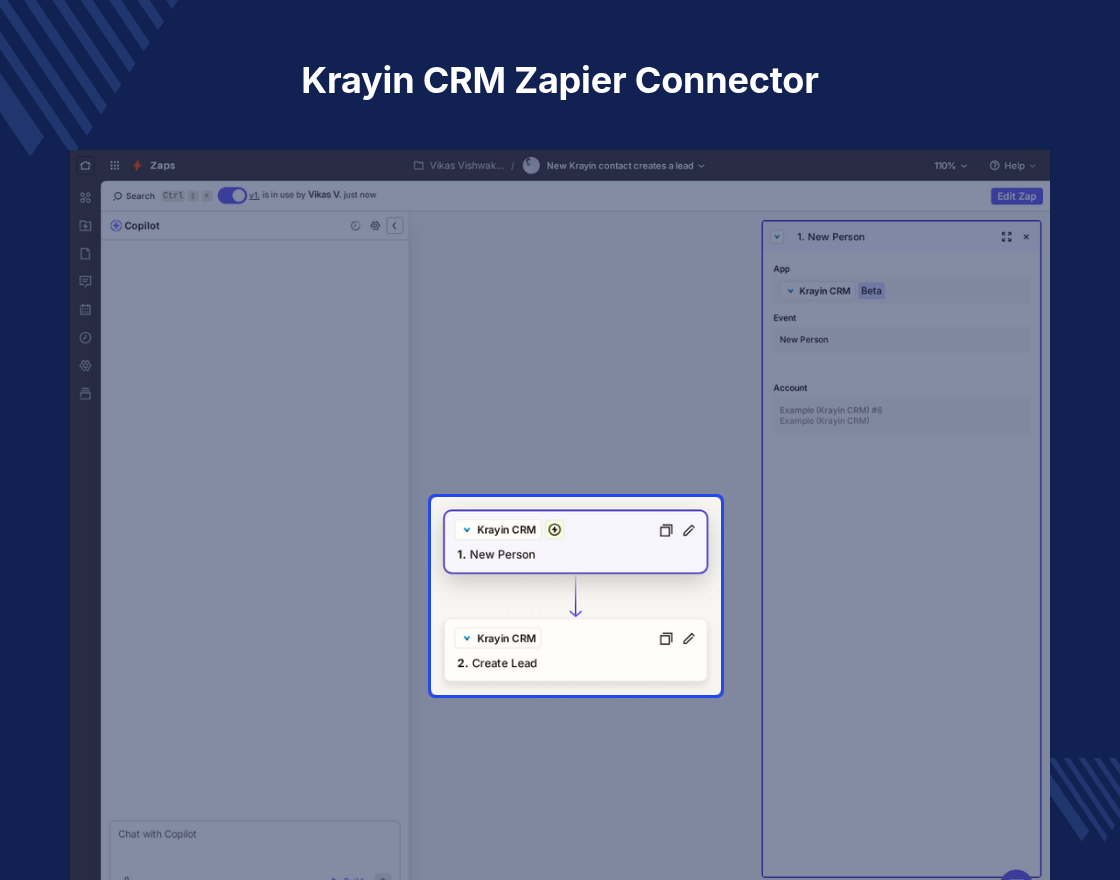Click the Beta badge
This screenshot has height=880, width=1120.
tap(871, 291)
